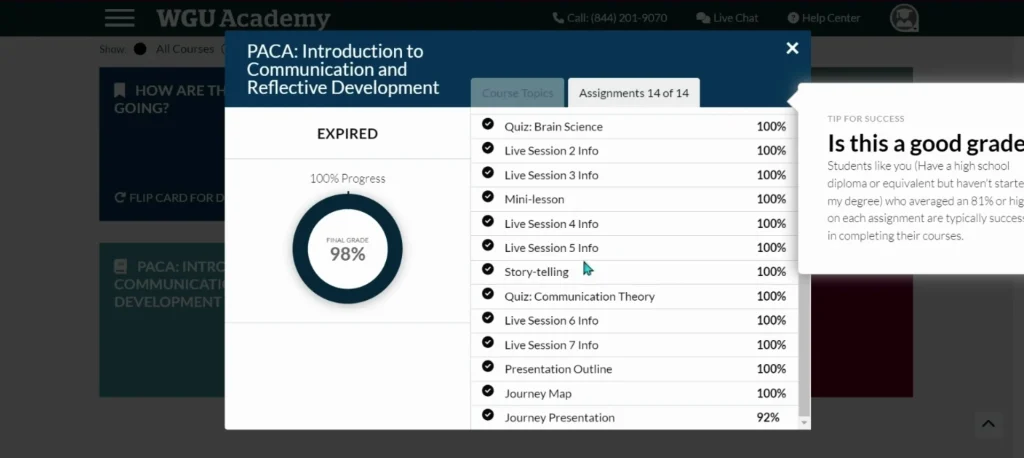Click the phone call icon
Viewport: 1024px width, 458px height.
click(x=558, y=18)
